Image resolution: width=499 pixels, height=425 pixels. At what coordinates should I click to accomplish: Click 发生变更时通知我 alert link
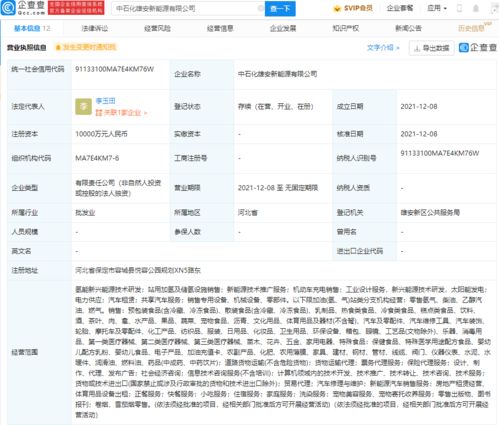tap(86, 47)
